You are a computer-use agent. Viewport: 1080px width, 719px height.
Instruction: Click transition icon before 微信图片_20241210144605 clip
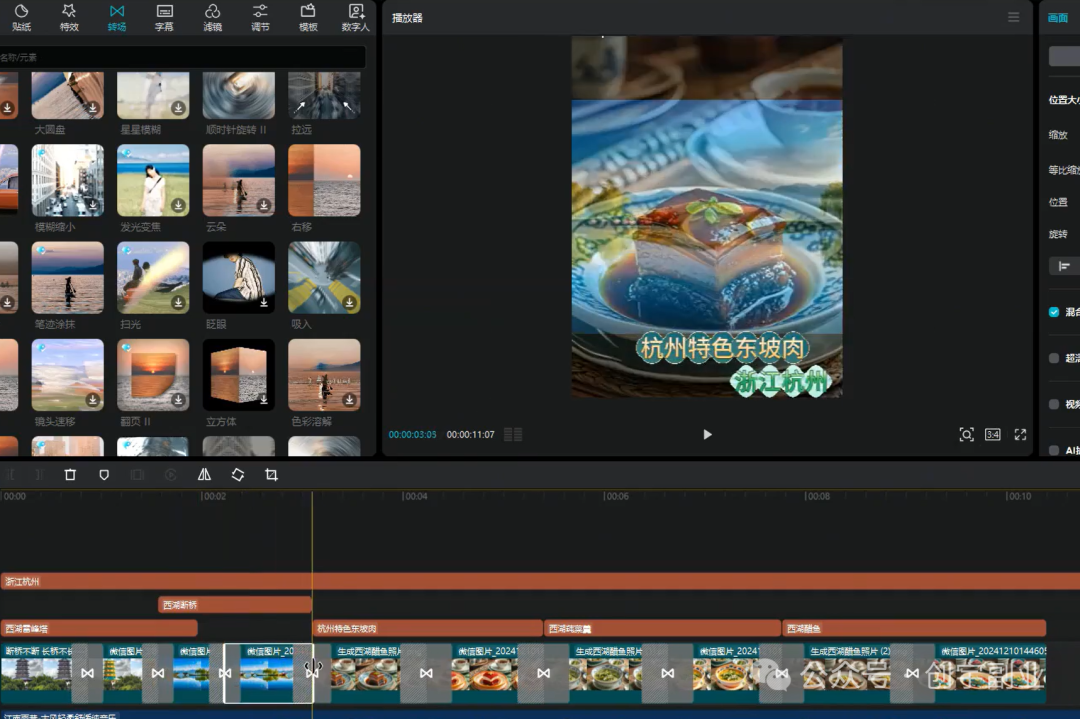pyautogui.click(x=912, y=673)
